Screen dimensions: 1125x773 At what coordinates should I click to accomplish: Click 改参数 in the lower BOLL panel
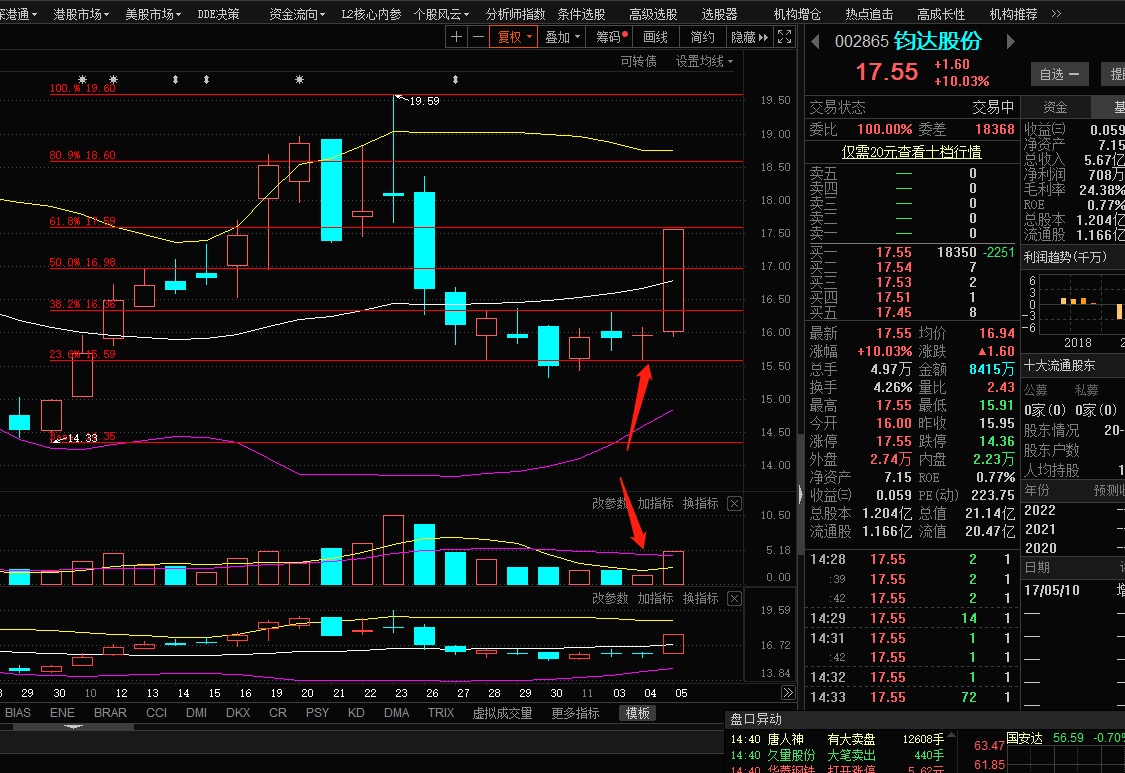(610, 598)
